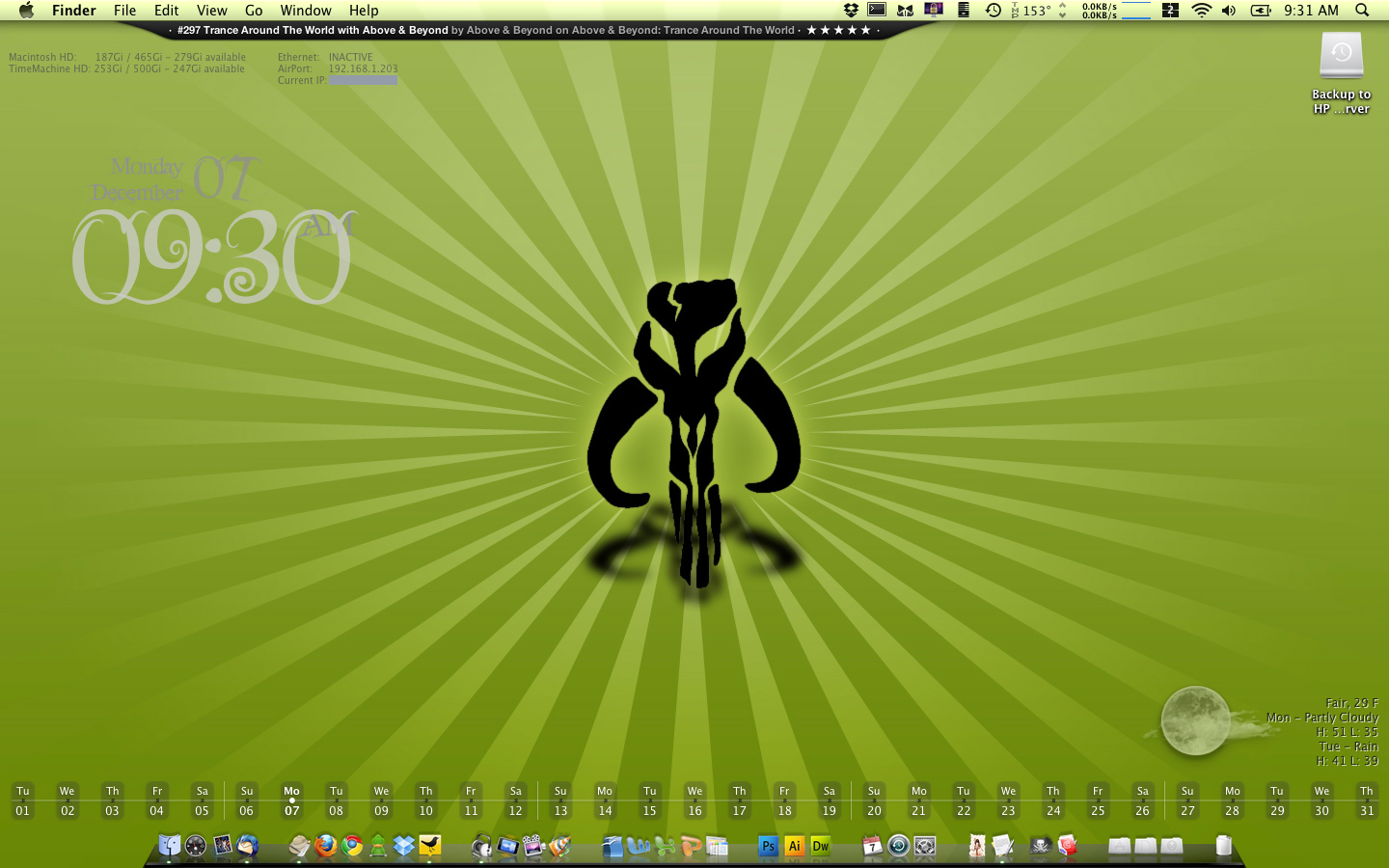The height and width of the screenshot is (868, 1389).
Task: Open the Downloads folder stack in dock
Action: (x=1171, y=846)
